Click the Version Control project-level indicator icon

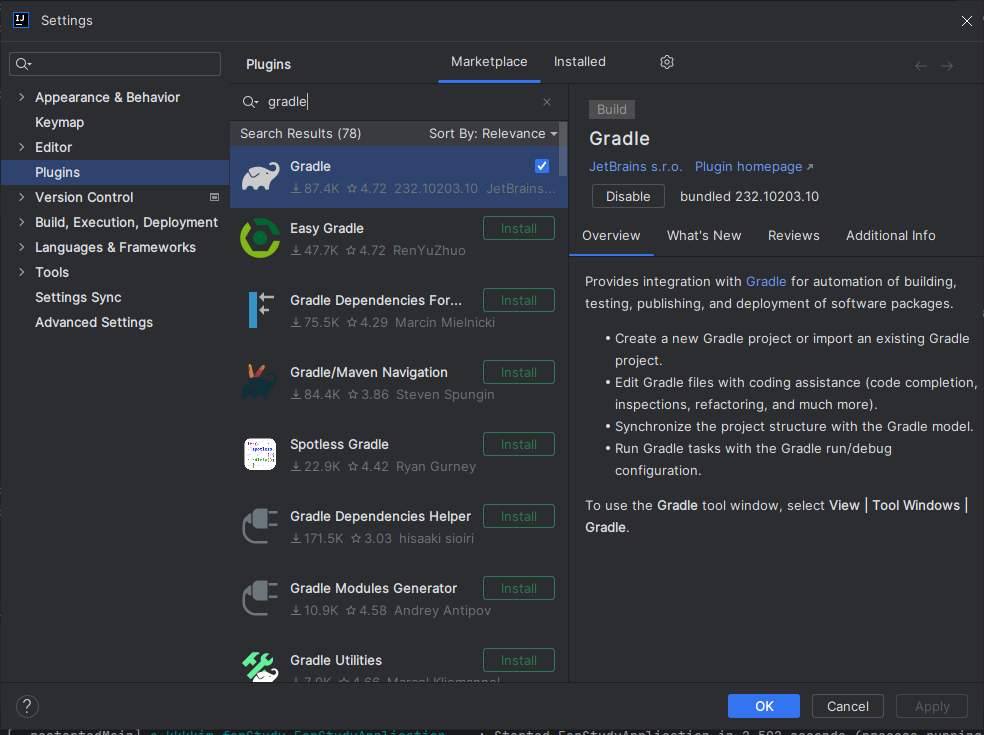(214, 197)
